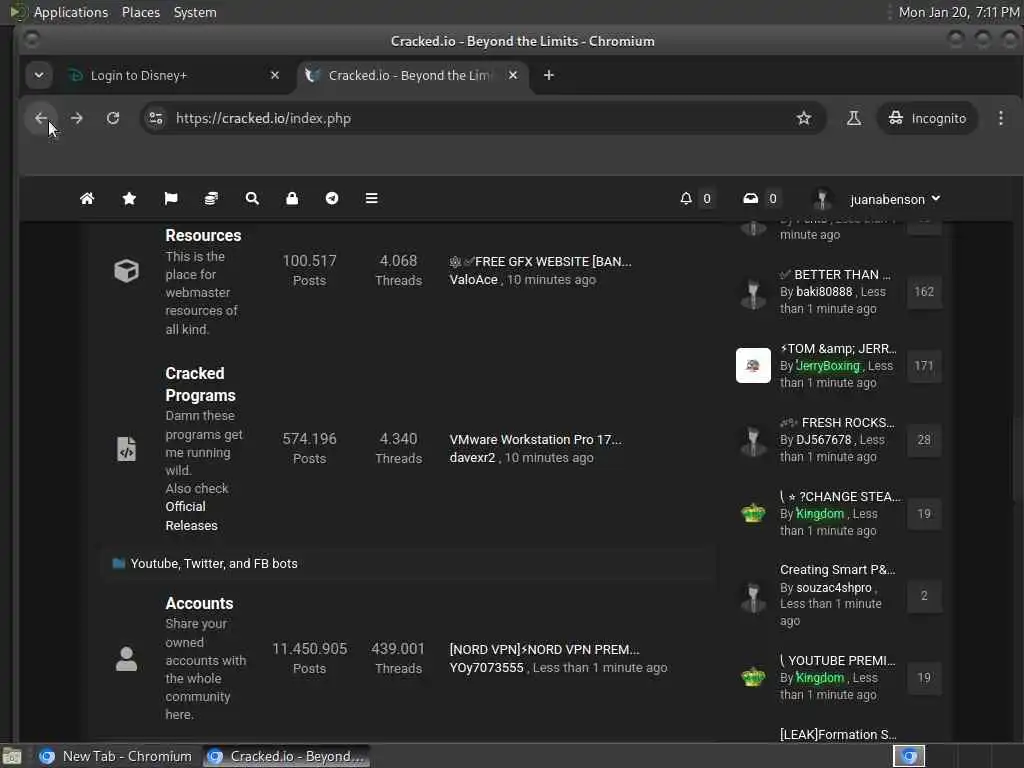Bookmark this page with star icon

point(804,118)
